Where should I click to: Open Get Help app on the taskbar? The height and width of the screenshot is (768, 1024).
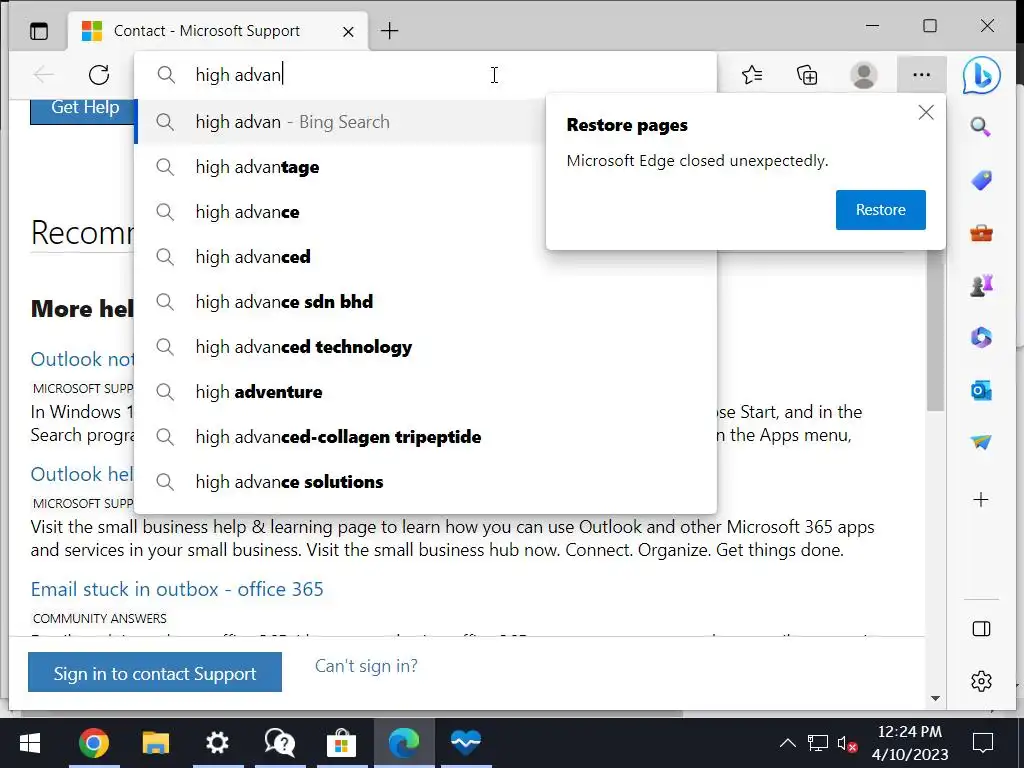click(x=280, y=743)
